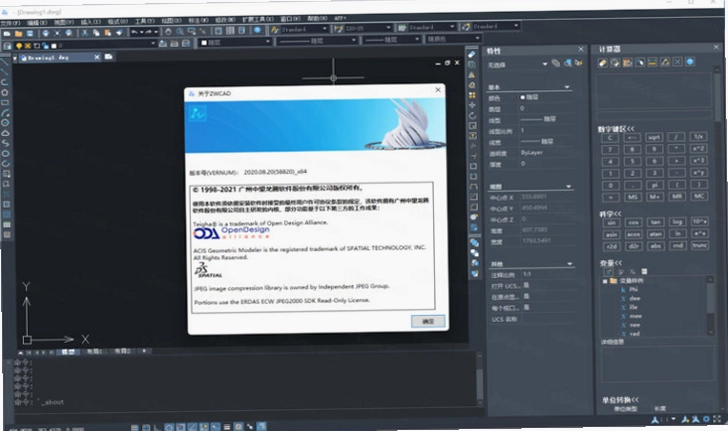
Task: Click the quick select icon in 特性 panel
Action: pyautogui.click(x=578, y=63)
